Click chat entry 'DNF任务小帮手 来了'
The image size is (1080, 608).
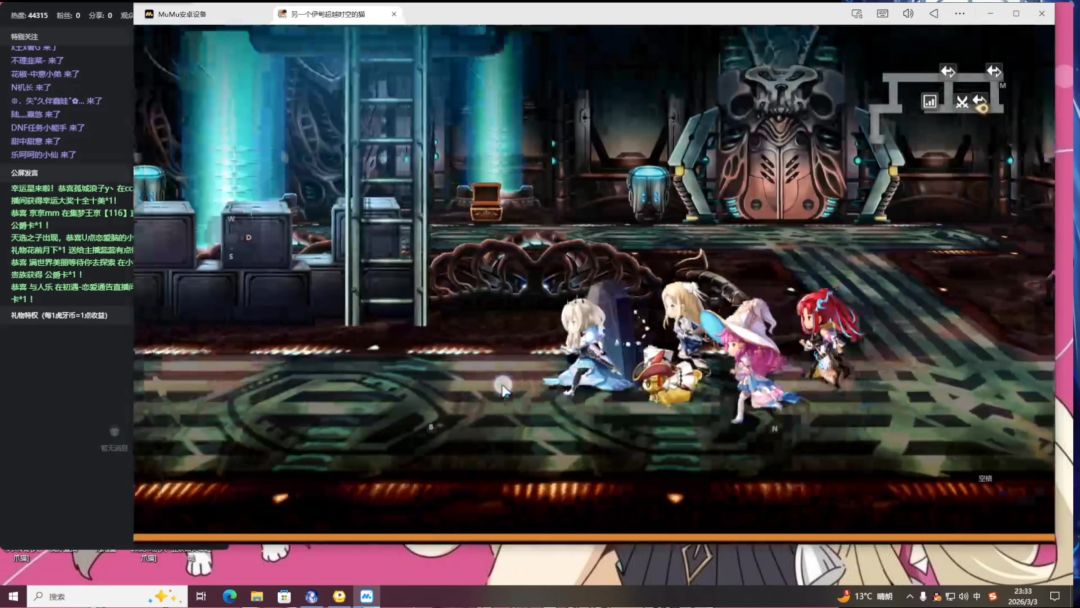click(48, 128)
